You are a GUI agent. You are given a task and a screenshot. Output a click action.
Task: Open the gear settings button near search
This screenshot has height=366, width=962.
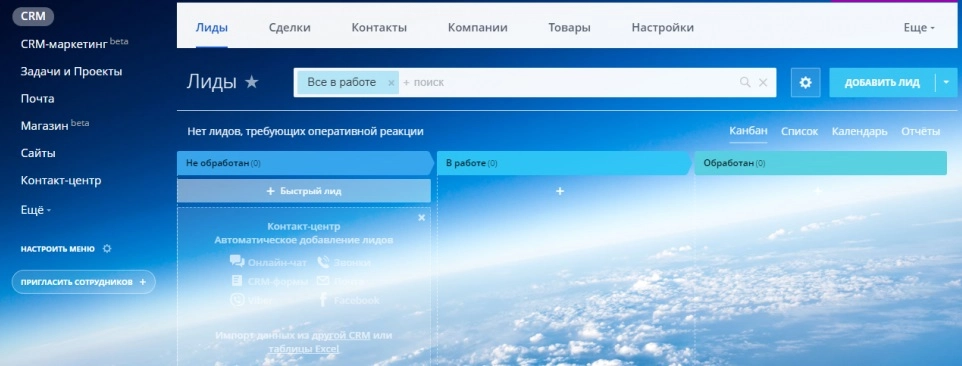(x=806, y=82)
